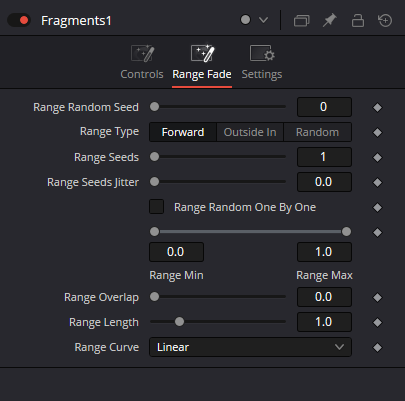Click the Range Max slider handle
Viewport: 405px width, 401px height.
[346, 231]
